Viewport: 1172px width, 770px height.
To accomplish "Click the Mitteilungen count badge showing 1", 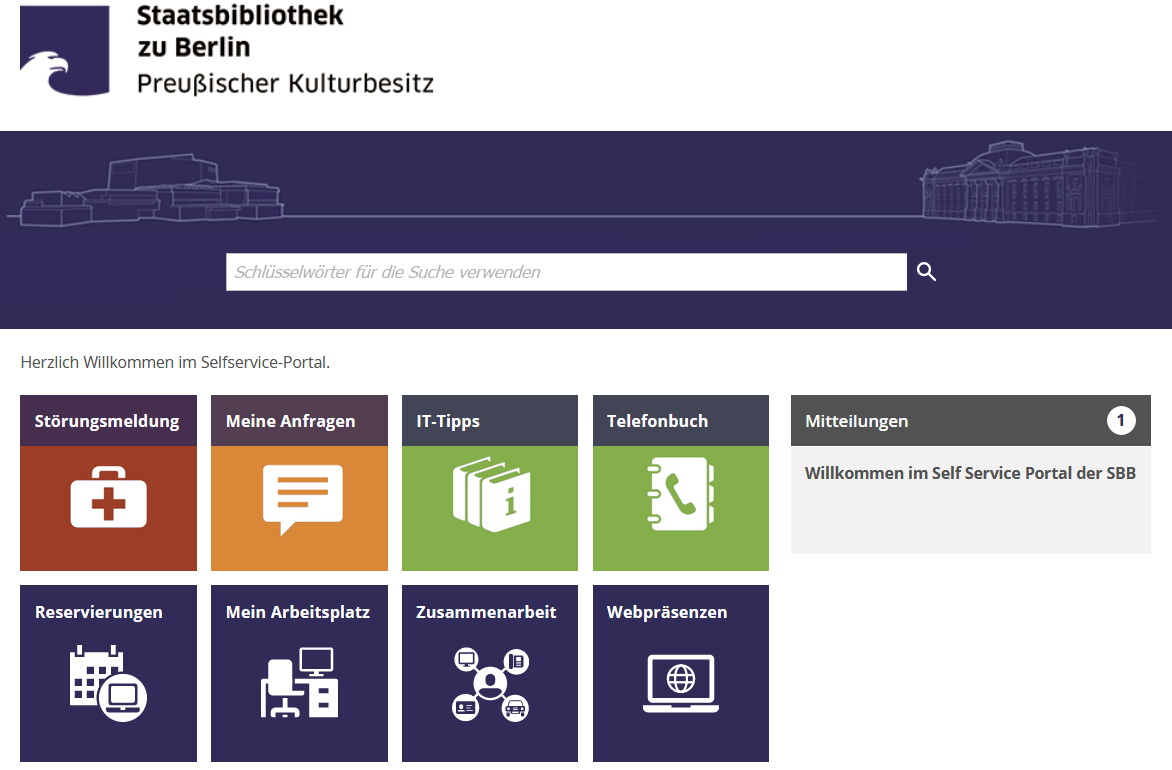I will tap(1120, 420).
